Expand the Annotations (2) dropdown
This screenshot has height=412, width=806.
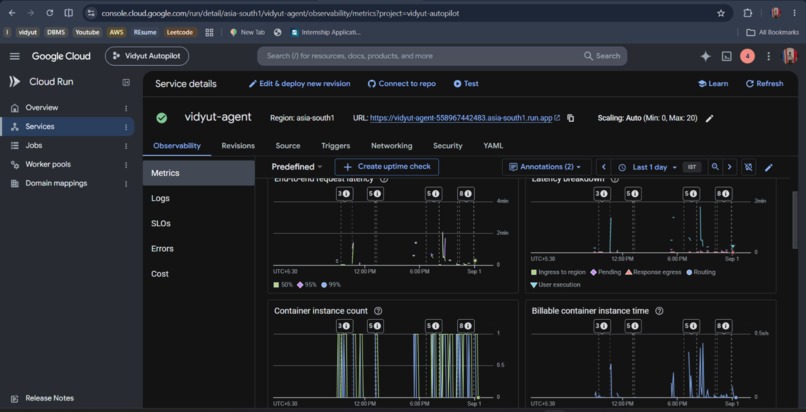pos(544,167)
